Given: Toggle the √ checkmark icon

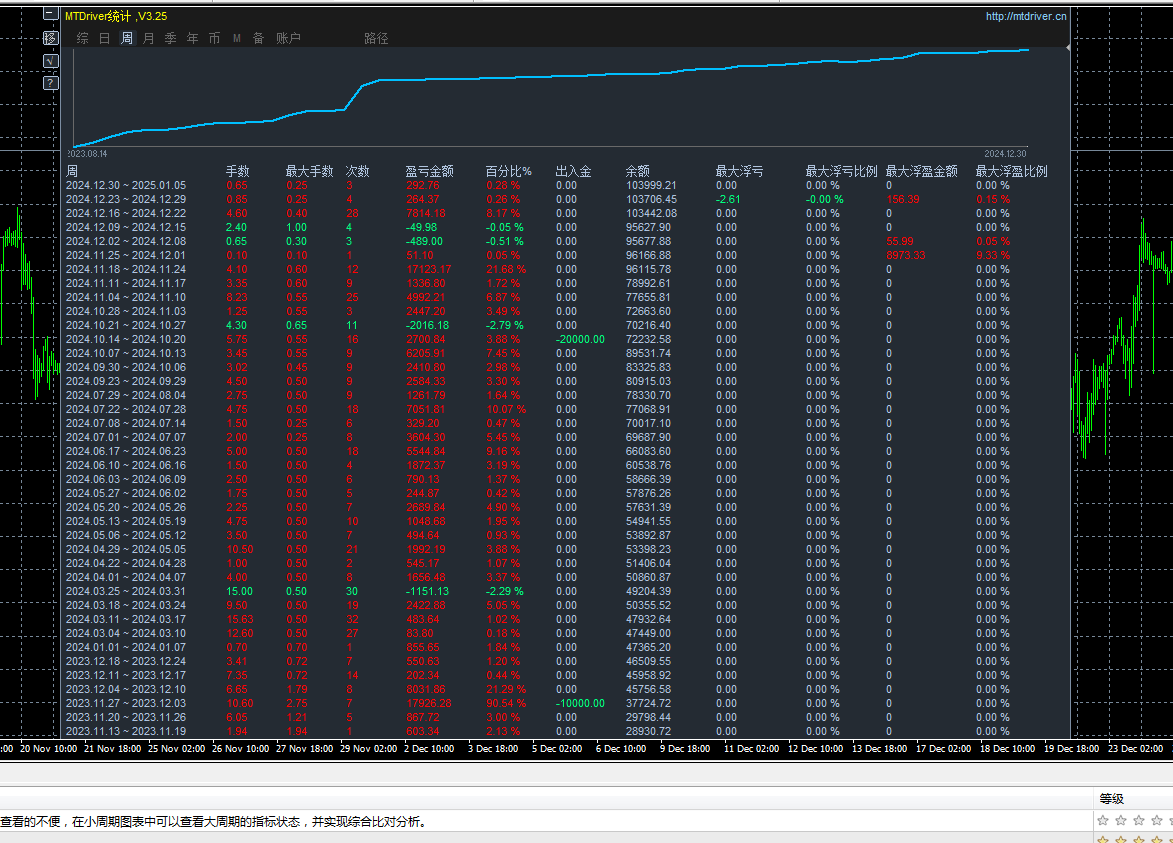Looking at the screenshot, I should pos(51,61).
